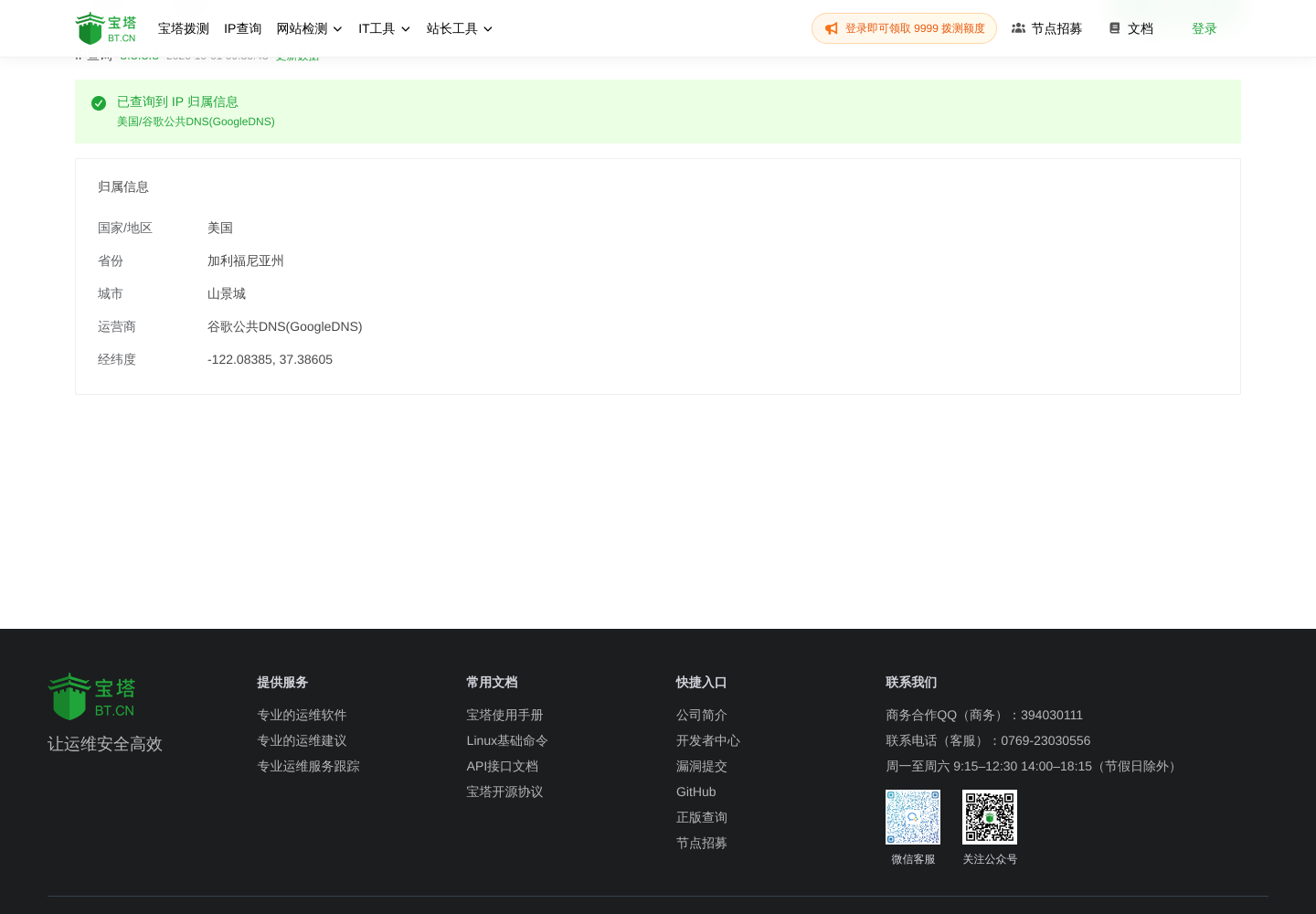Open 文档 in the header

pyautogui.click(x=1131, y=29)
